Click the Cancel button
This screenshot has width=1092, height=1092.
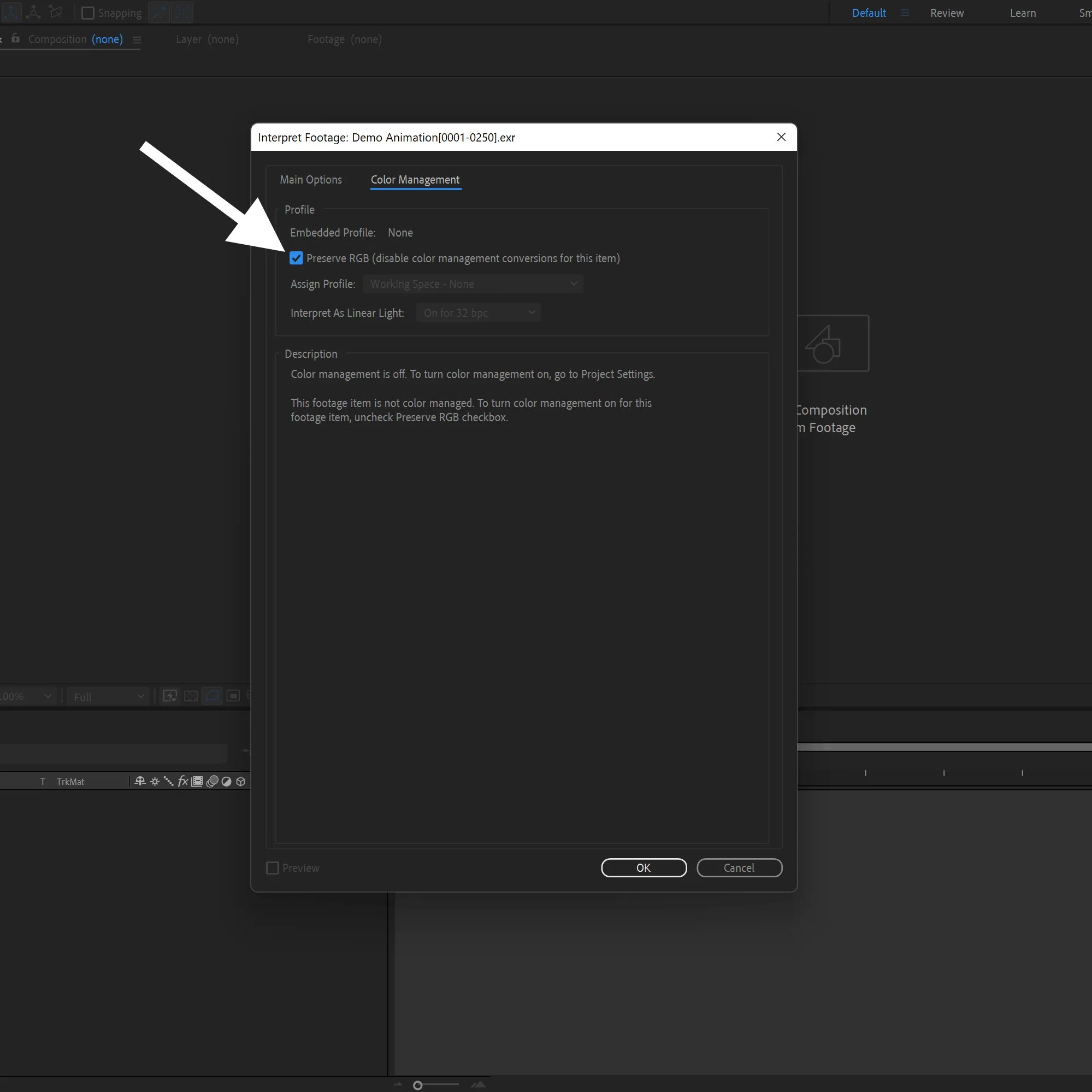(x=739, y=867)
